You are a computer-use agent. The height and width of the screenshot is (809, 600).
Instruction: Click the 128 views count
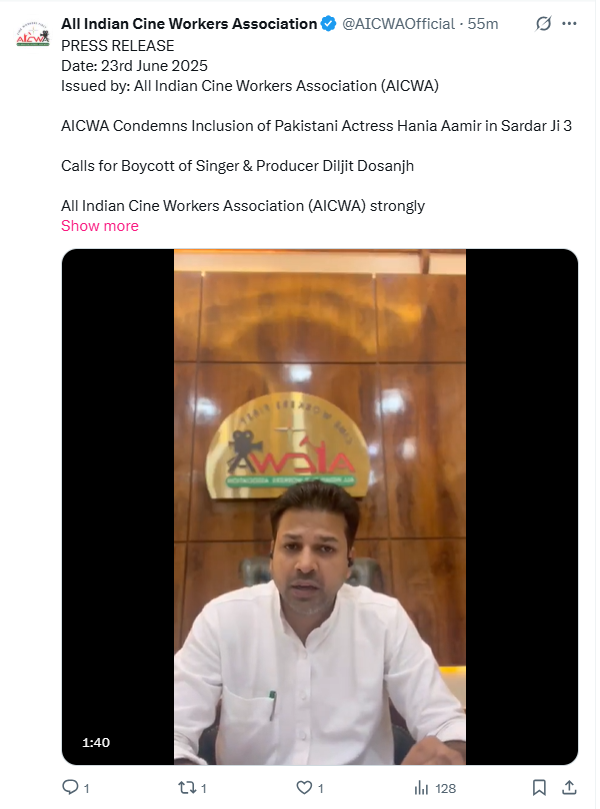pyautogui.click(x=445, y=788)
